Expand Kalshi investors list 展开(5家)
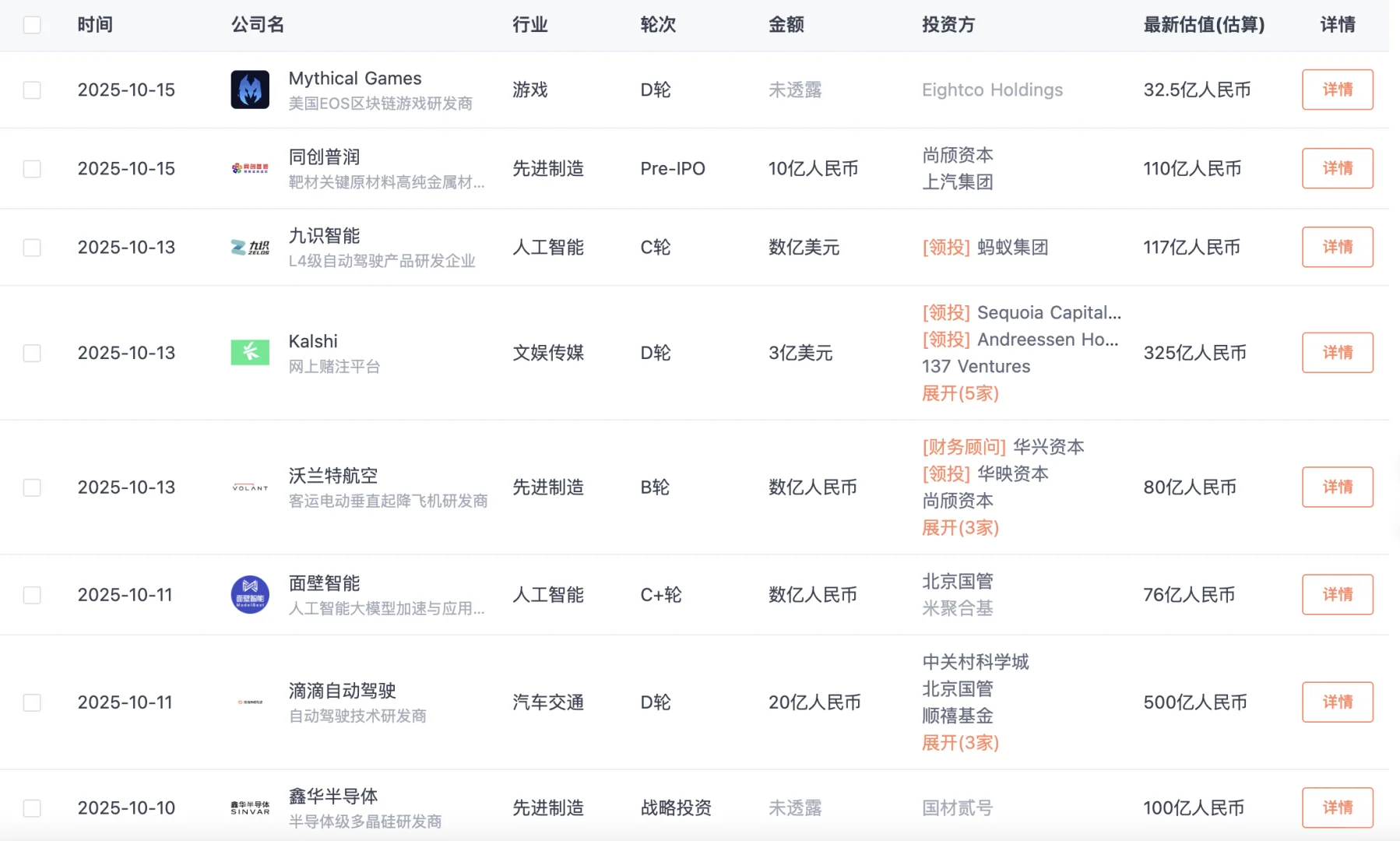Image resolution: width=1400 pixels, height=841 pixels. 960,393
